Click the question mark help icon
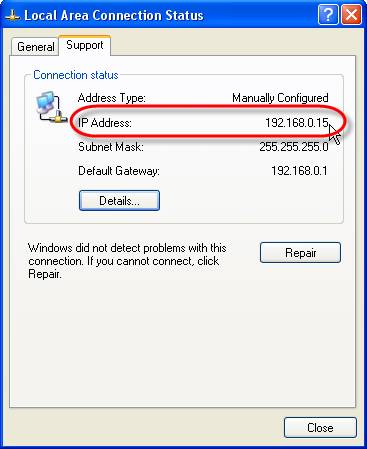 click(x=328, y=15)
